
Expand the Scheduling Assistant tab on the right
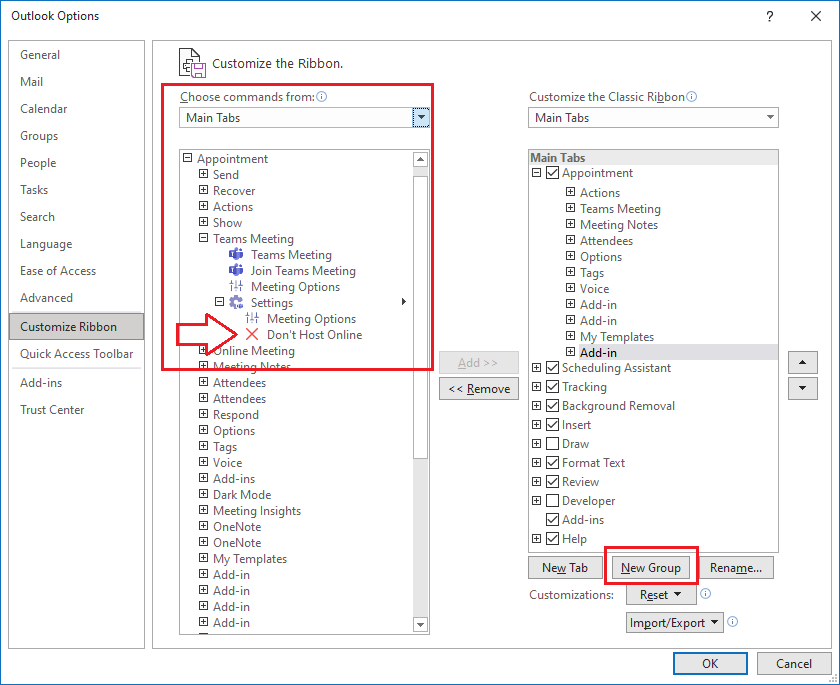click(x=536, y=367)
